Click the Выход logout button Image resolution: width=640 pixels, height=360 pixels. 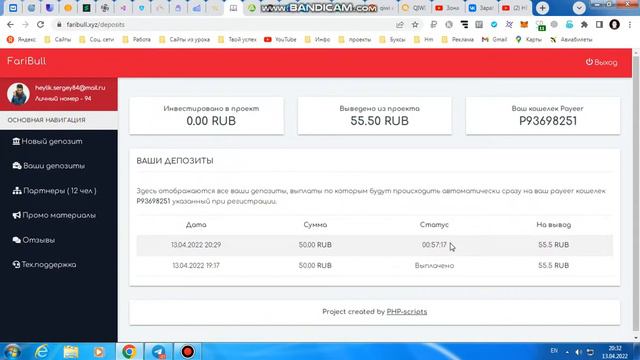point(602,62)
